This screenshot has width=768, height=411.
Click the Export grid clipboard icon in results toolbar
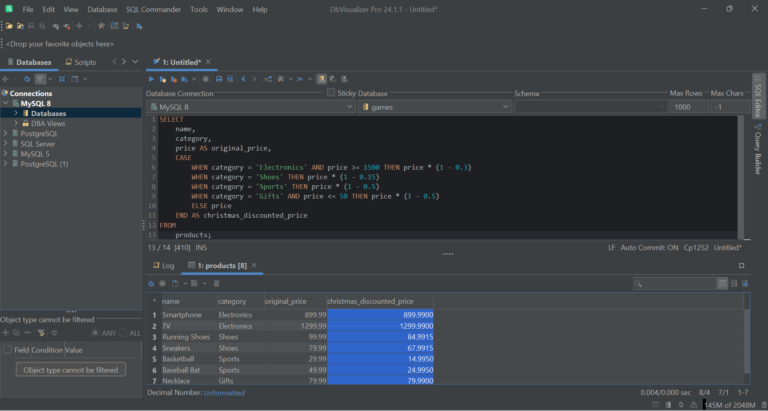click(175, 283)
